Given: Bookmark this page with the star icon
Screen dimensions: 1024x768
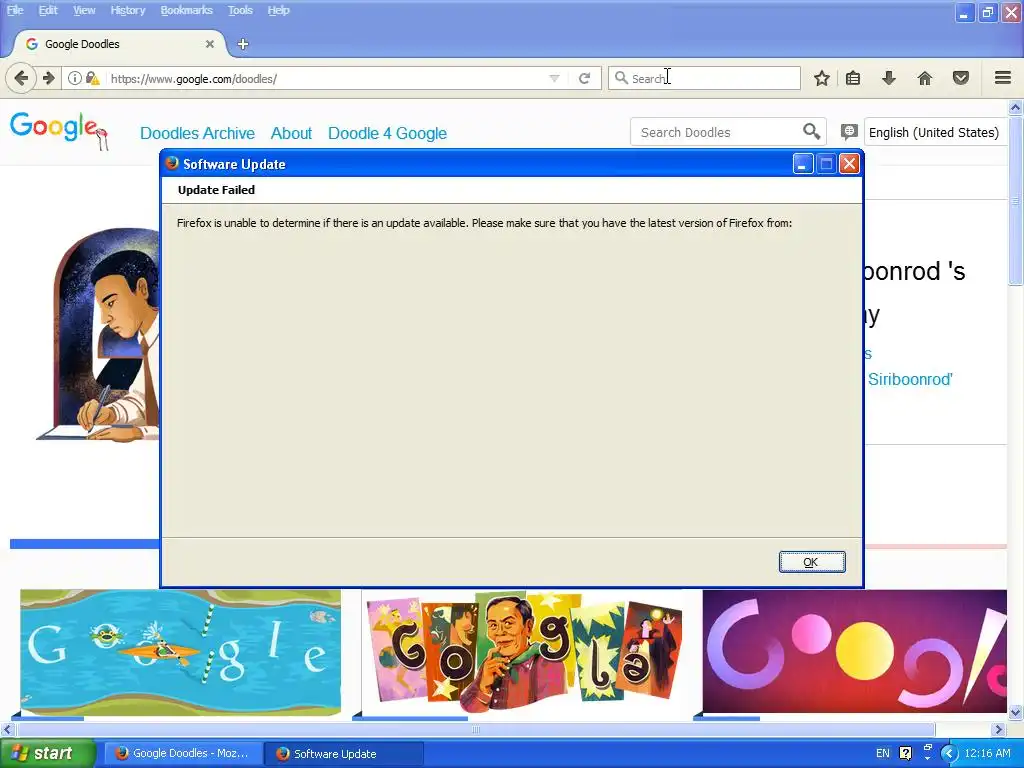Looking at the screenshot, I should (x=822, y=78).
